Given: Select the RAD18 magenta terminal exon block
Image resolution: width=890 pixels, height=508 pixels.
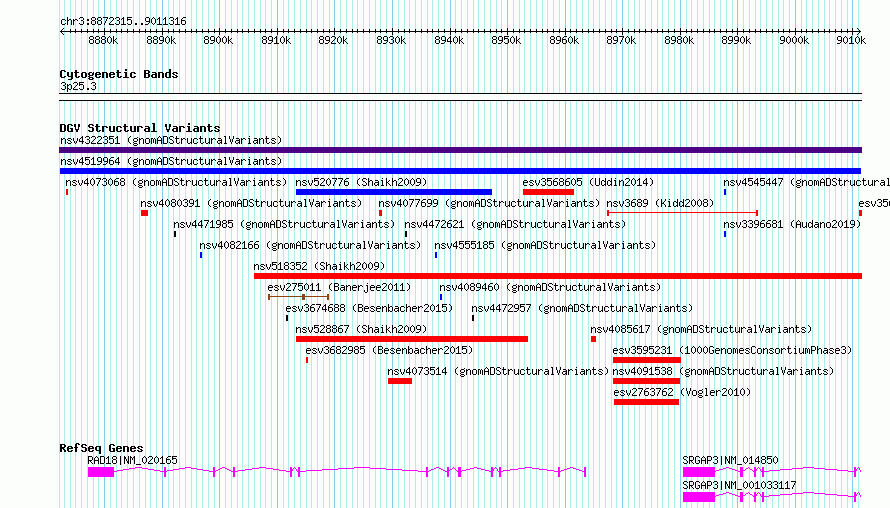Looking at the screenshot, I should click(x=100, y=472).
